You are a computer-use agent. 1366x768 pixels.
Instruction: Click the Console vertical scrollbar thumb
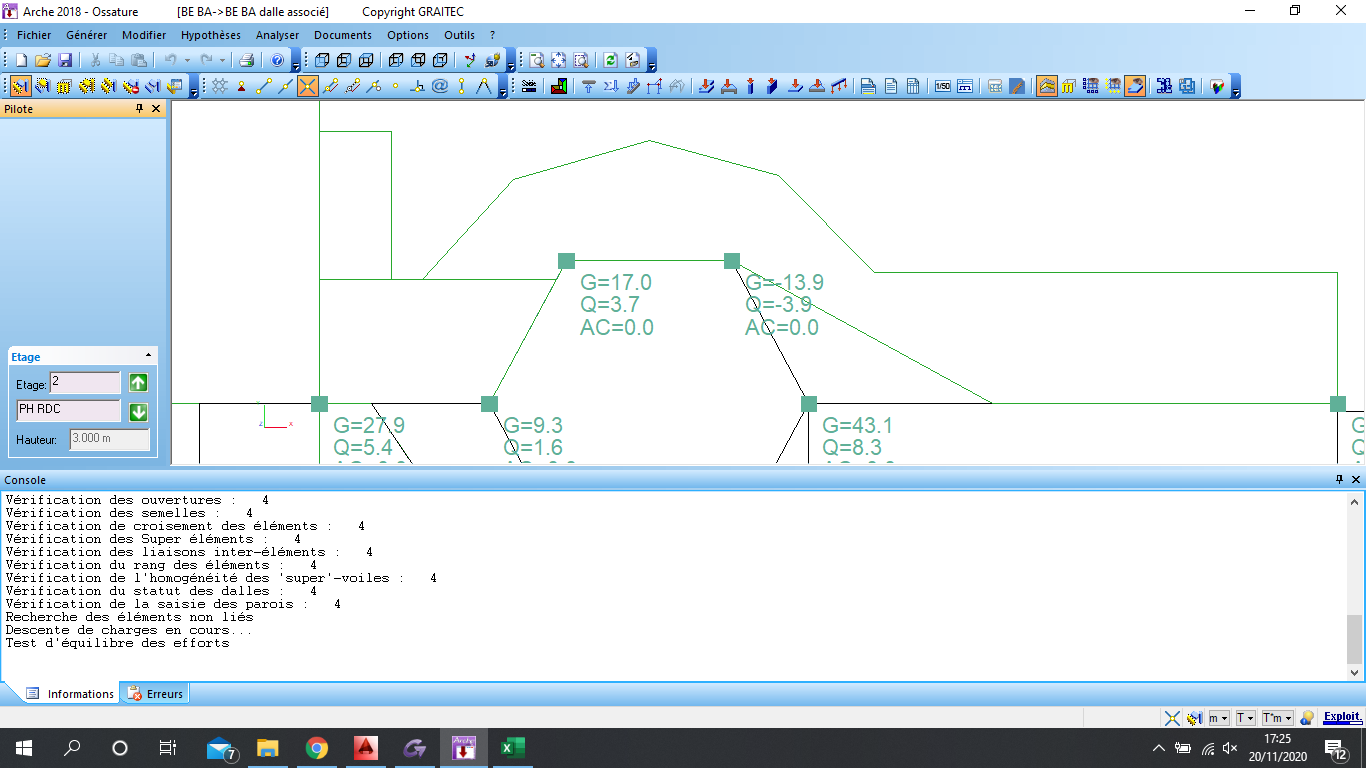point(1355,640)
